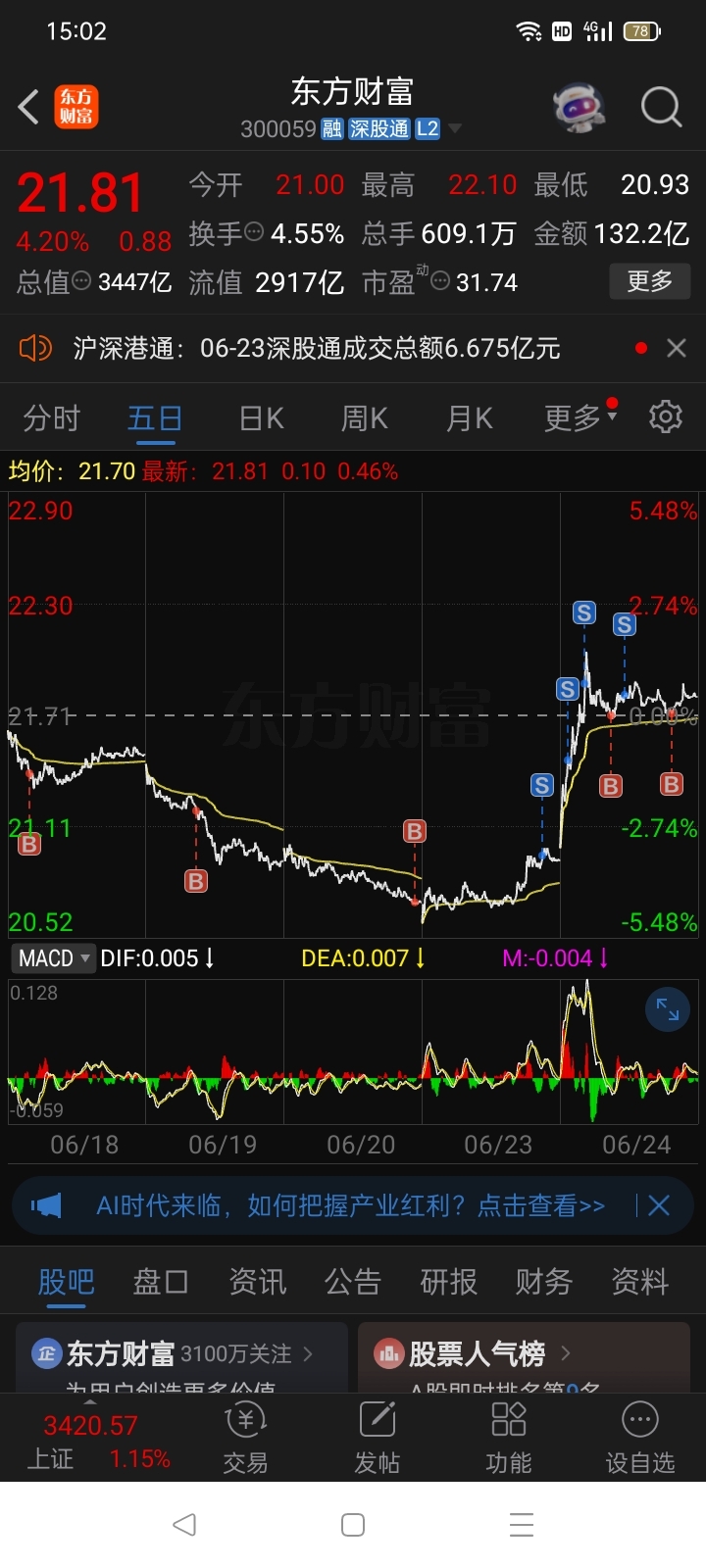
Task: Tap the B buy marker on 06/19
Action: 196,881
